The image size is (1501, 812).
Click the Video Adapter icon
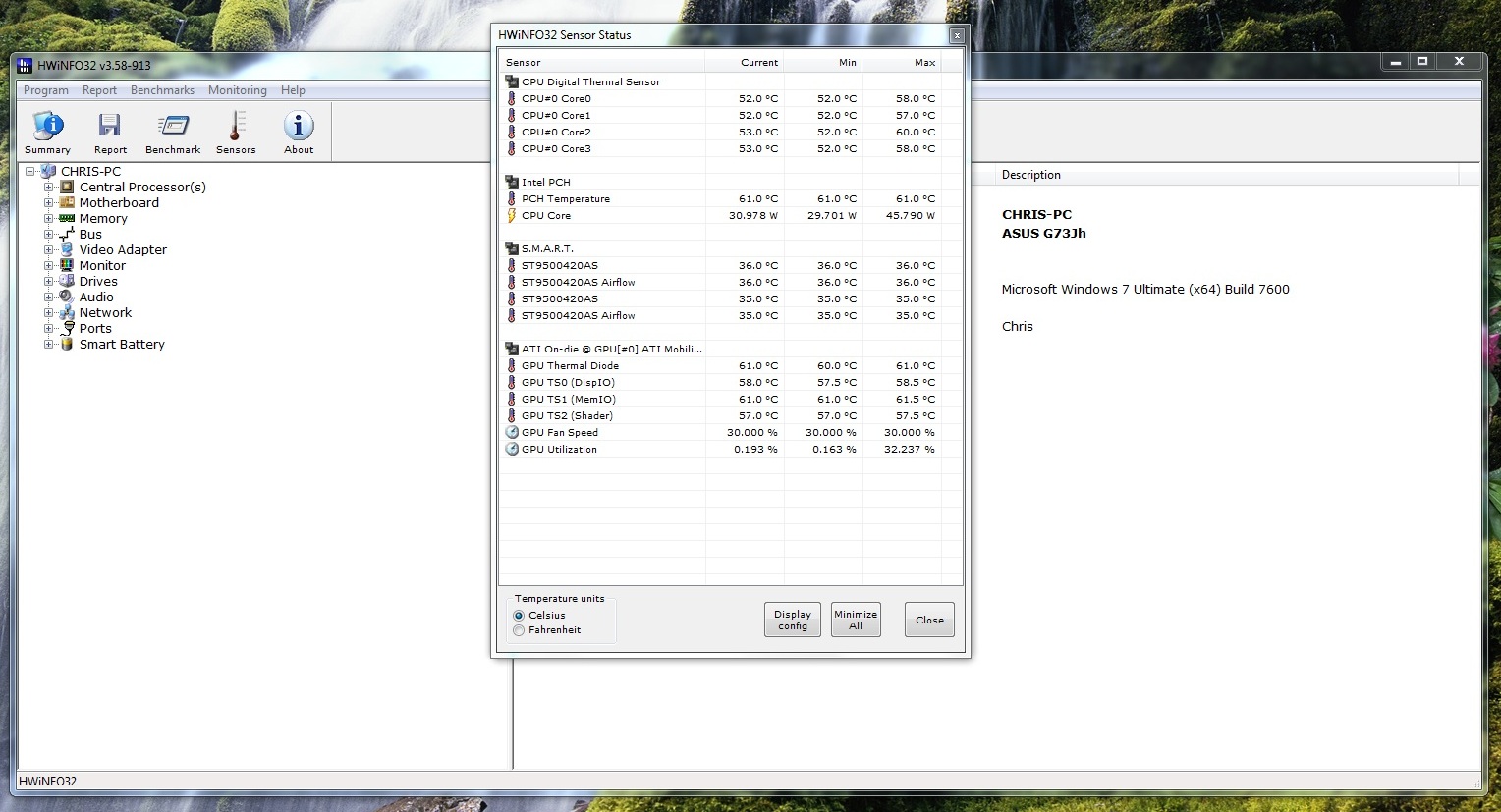coord(67,249)
